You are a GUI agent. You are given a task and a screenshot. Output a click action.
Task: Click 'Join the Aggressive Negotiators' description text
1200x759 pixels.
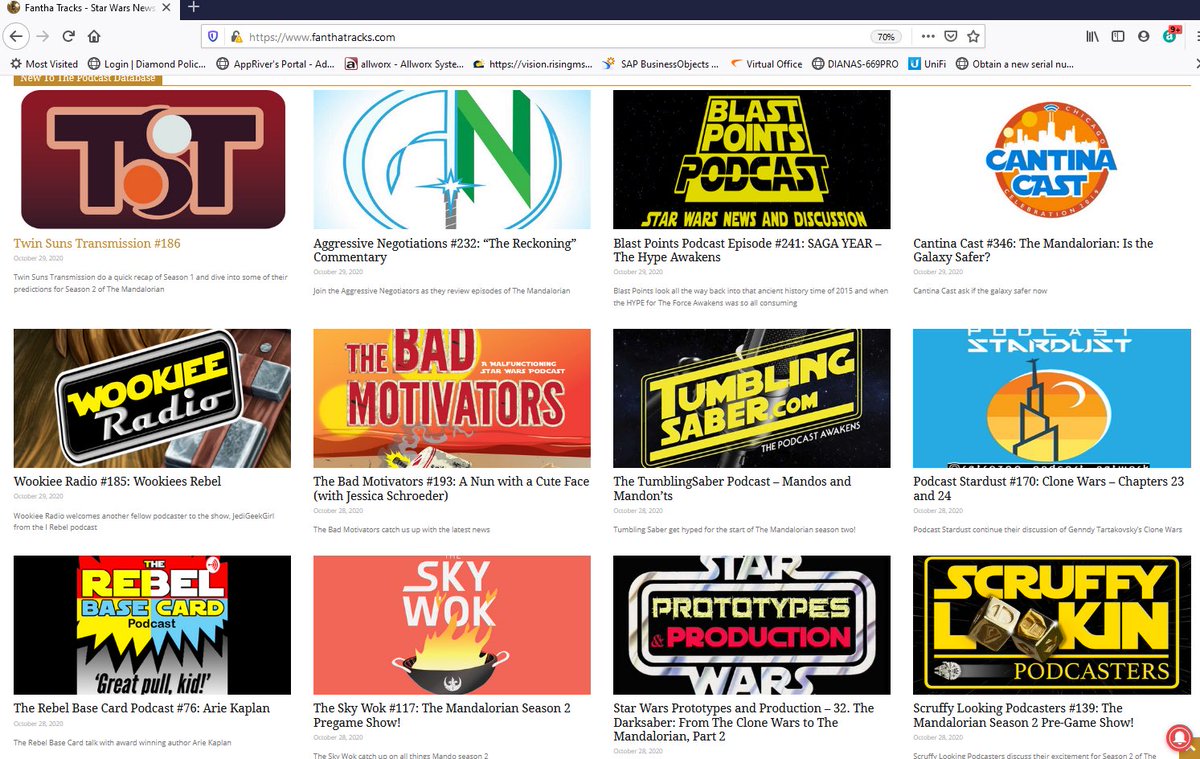pyautogui.click(x=442, y=290)
